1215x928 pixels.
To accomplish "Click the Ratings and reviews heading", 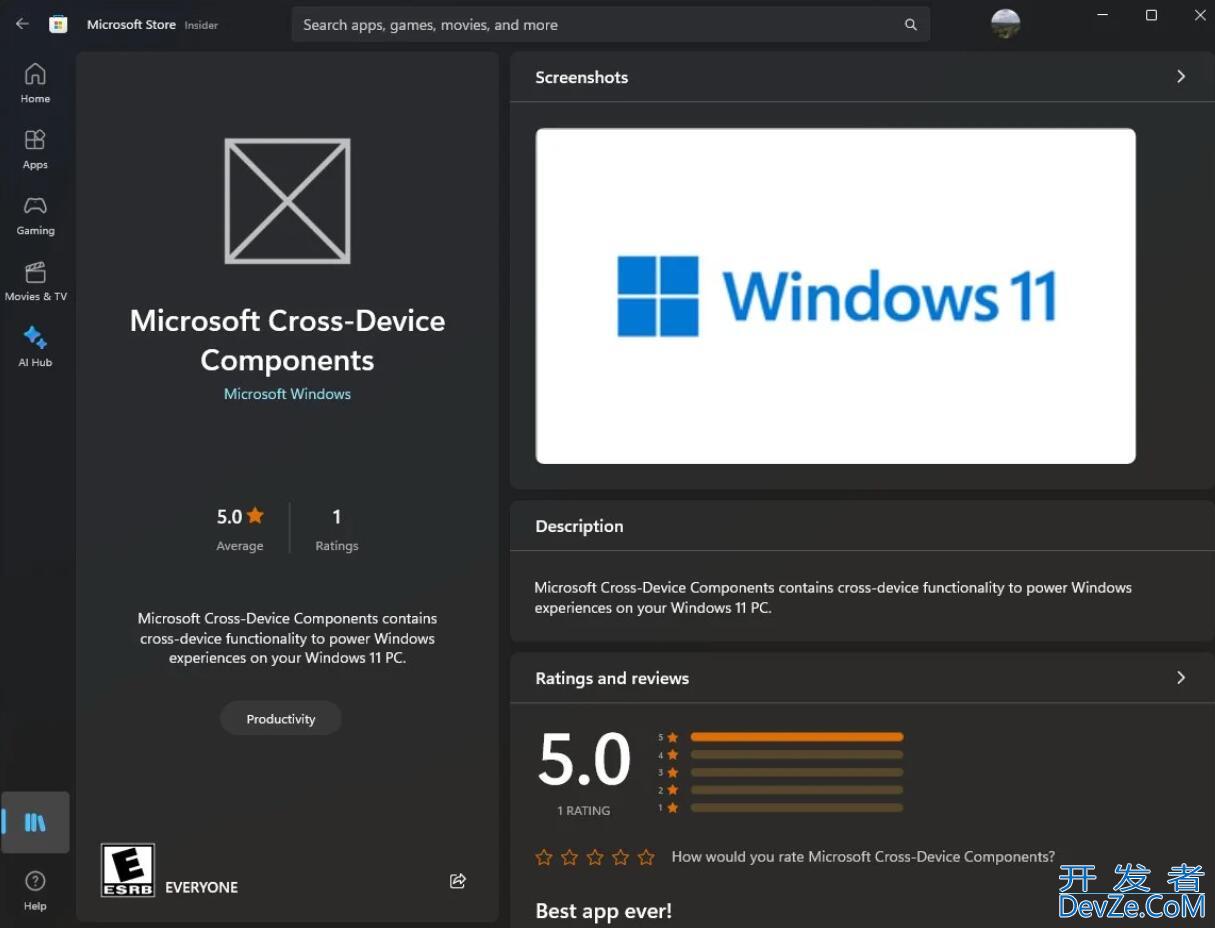I will (612, 678).
